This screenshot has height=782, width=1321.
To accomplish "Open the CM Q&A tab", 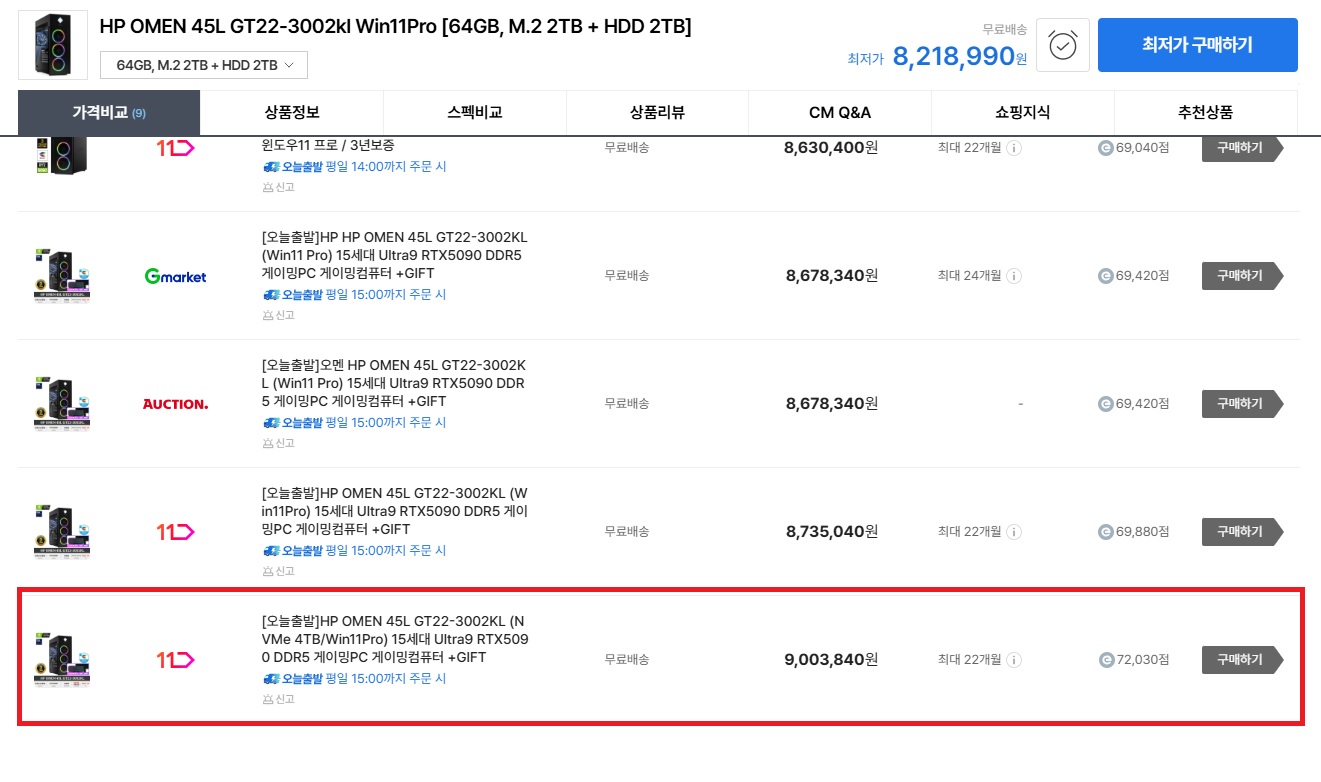I will coord(840,113).
